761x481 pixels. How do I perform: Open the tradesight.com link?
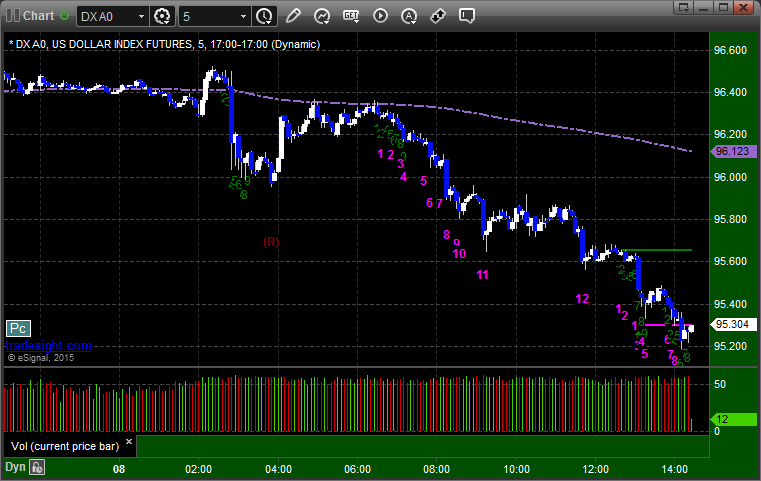point(49,346)
